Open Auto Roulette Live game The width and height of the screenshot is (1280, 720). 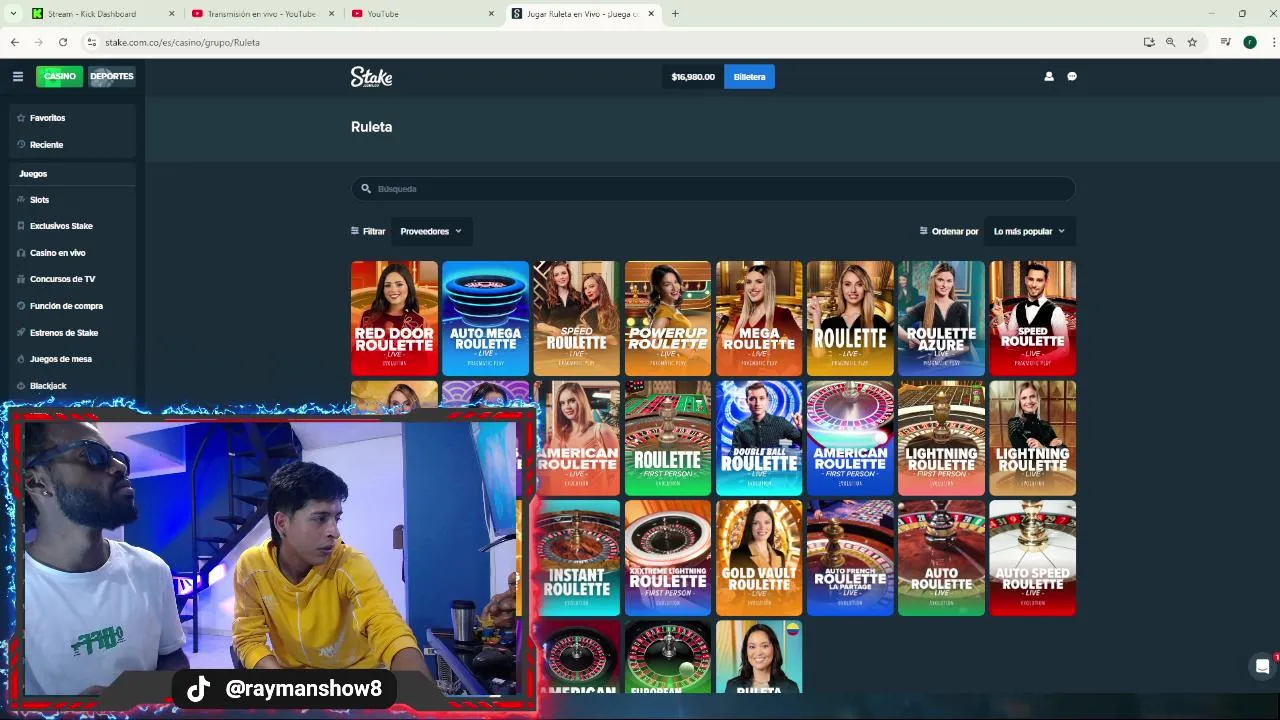pyautogui.click(x=941, y=558)
